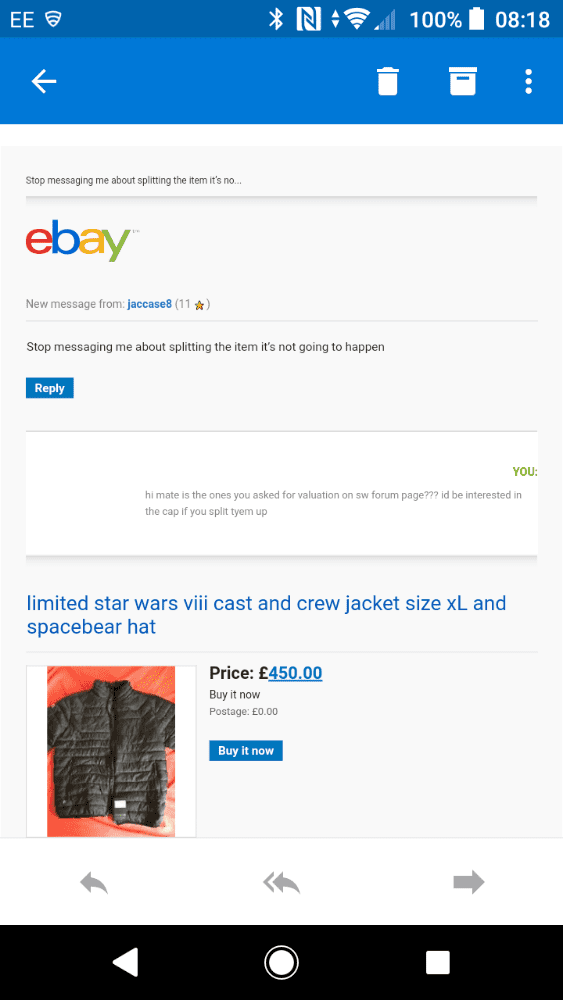The width and height of the screenshot is (563, 1000).
Task: Tap the quoted YOU message box
Action: 281,493
